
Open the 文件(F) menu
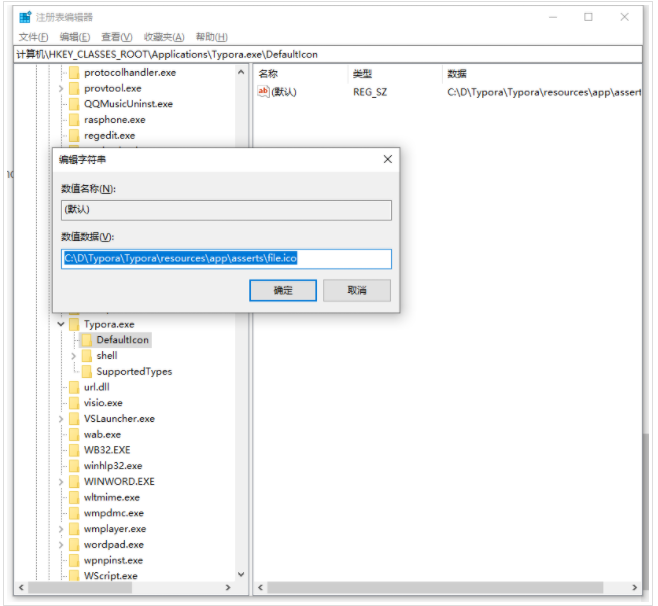pos(34,37)
